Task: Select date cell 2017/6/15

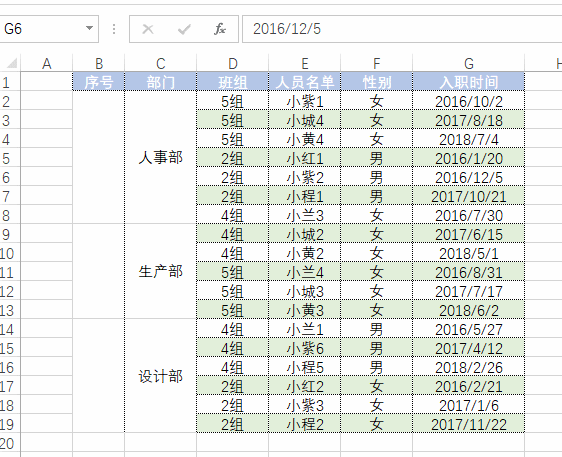Action: point(469,234)
